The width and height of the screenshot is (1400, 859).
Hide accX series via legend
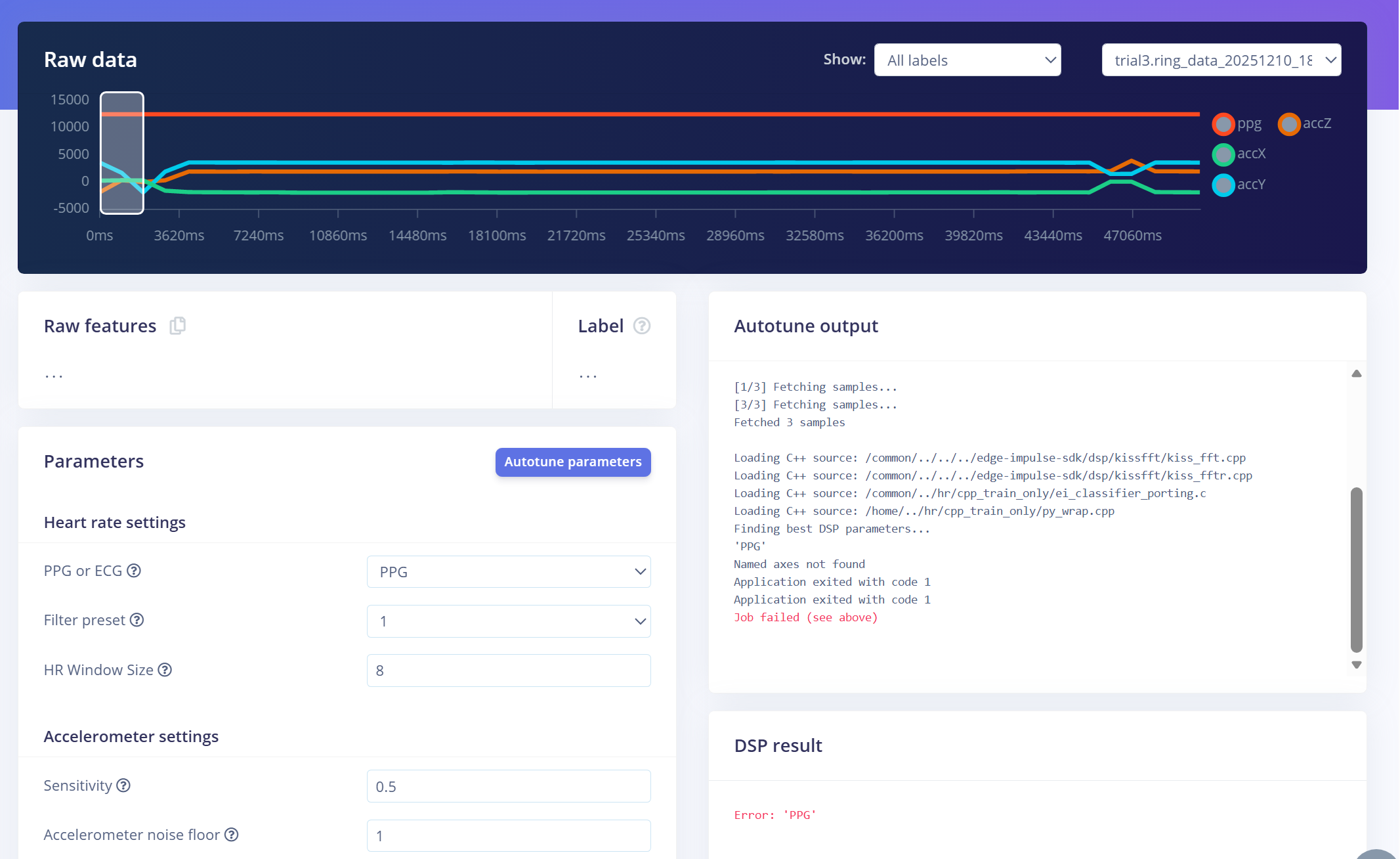point(1223,154)
